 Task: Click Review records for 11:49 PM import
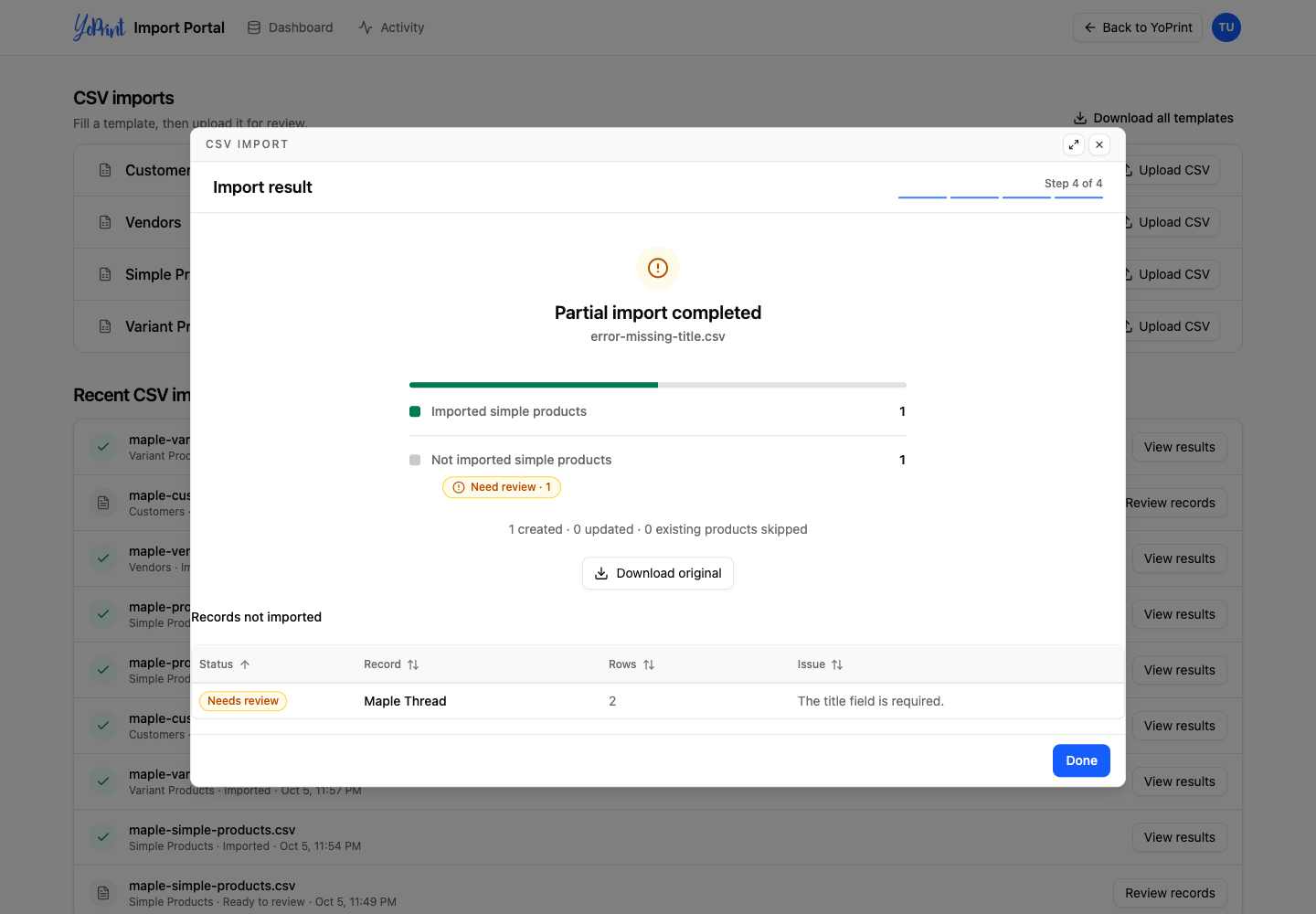tap(1170, 893)
